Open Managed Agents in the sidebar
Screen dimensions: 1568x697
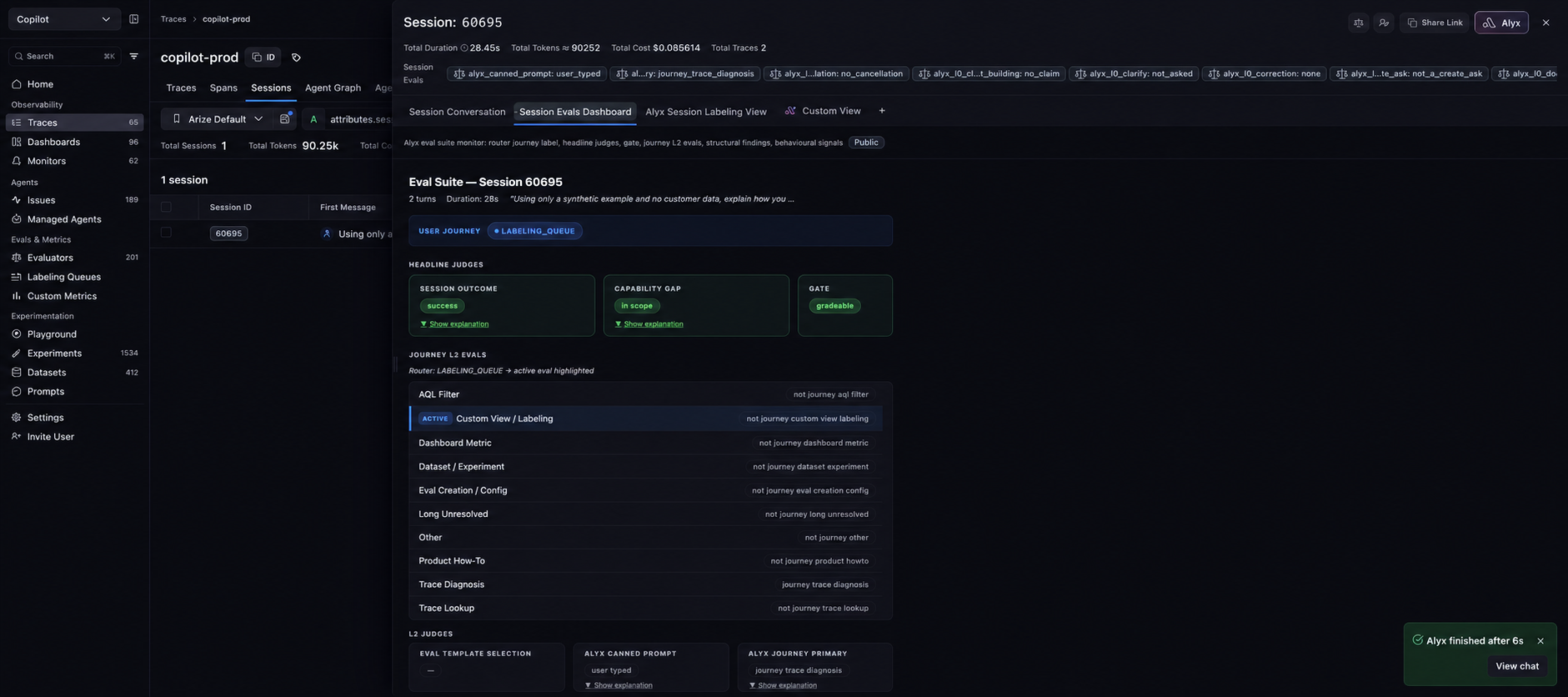click(x=75, y=219)
